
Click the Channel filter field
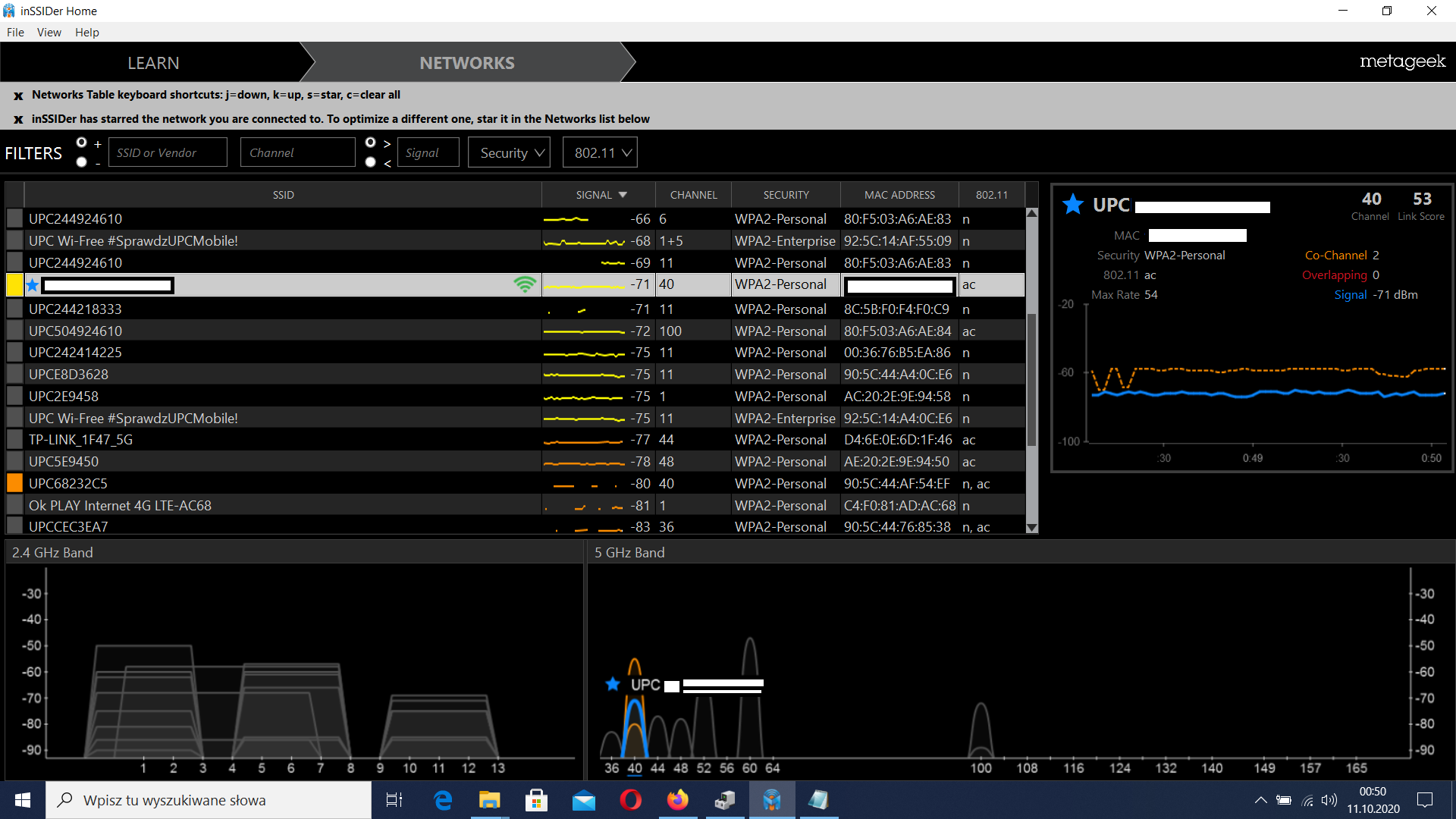297,152
